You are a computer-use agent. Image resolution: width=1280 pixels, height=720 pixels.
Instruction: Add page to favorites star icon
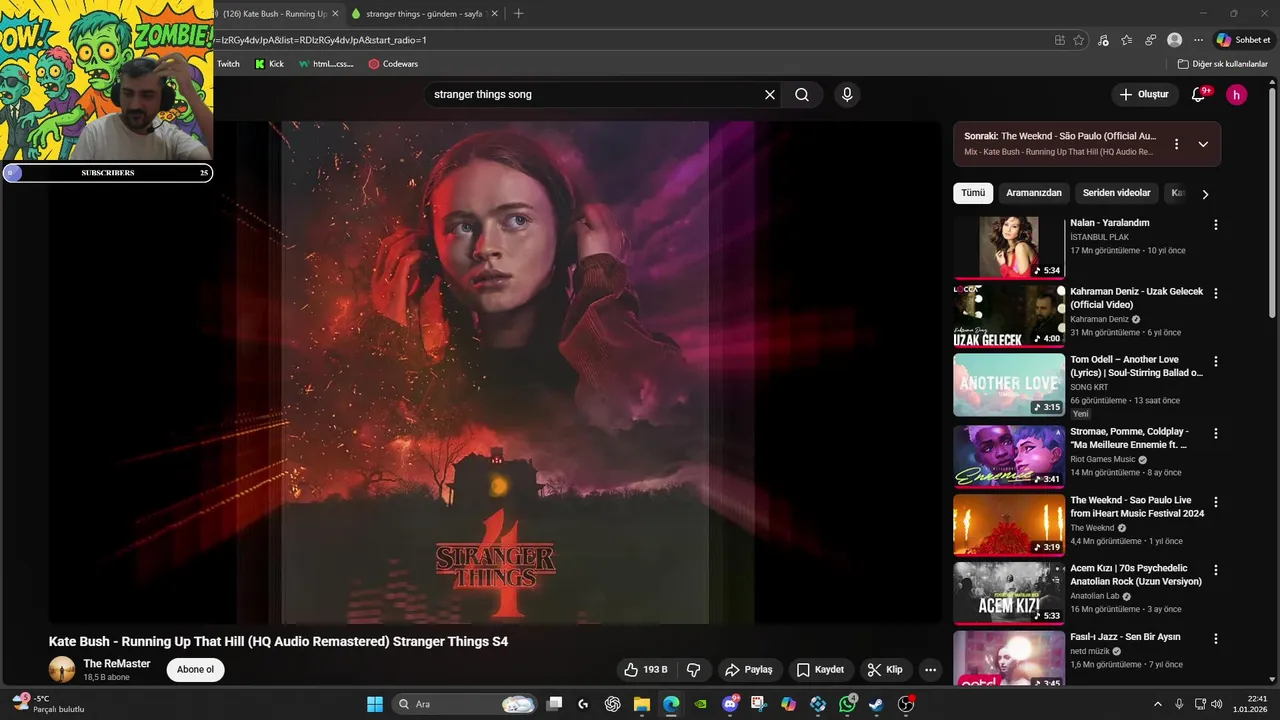click(1079, 40)
